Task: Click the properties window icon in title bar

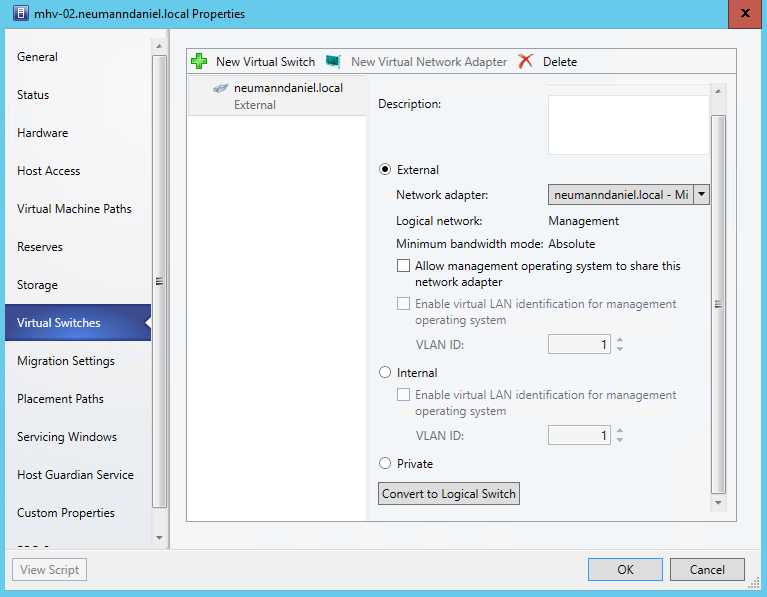Action: coord(19,14)
